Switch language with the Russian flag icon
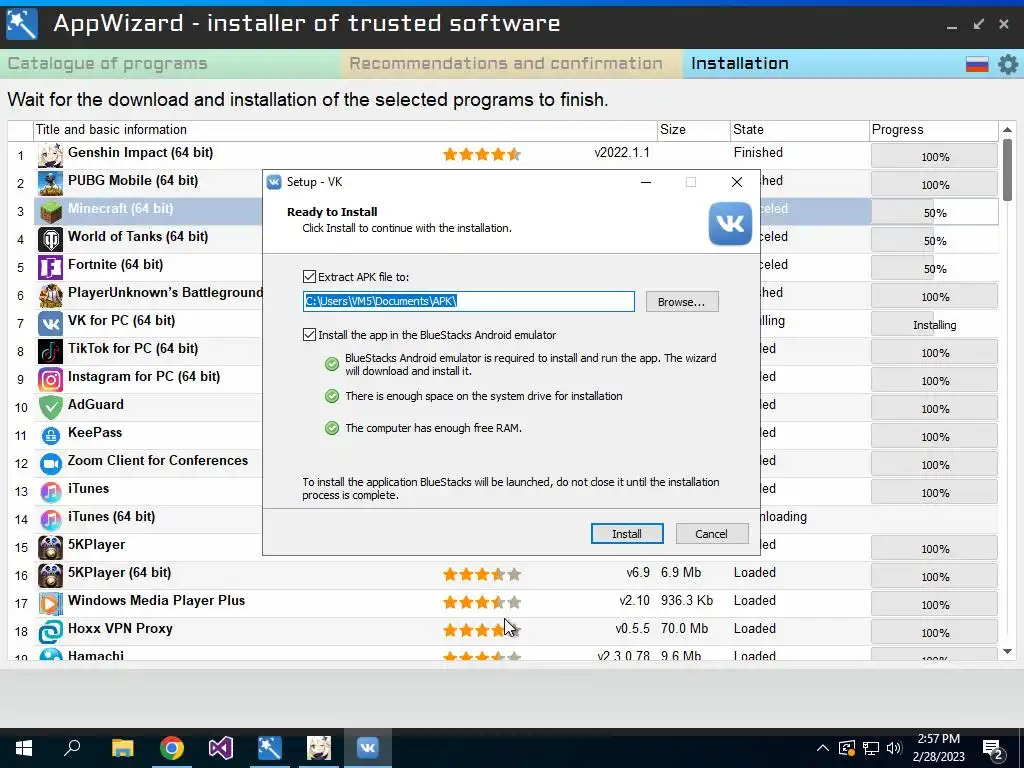The width and height of the screenshot is (1024, 768). [x=977, y=64]
